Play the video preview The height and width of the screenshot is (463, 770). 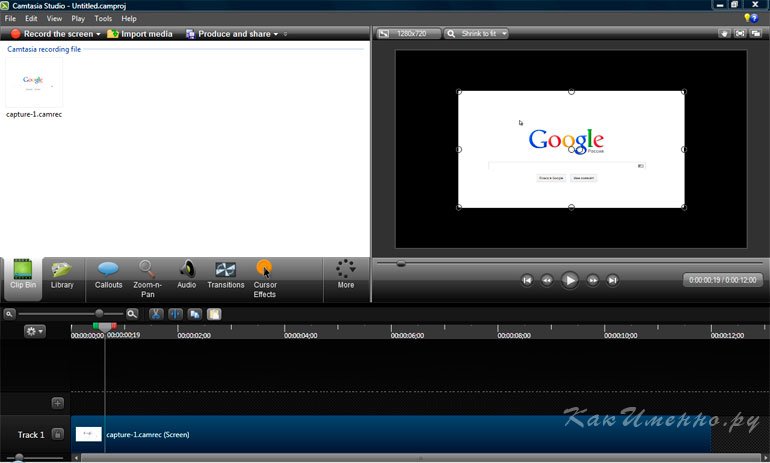(x=570, y=280)
